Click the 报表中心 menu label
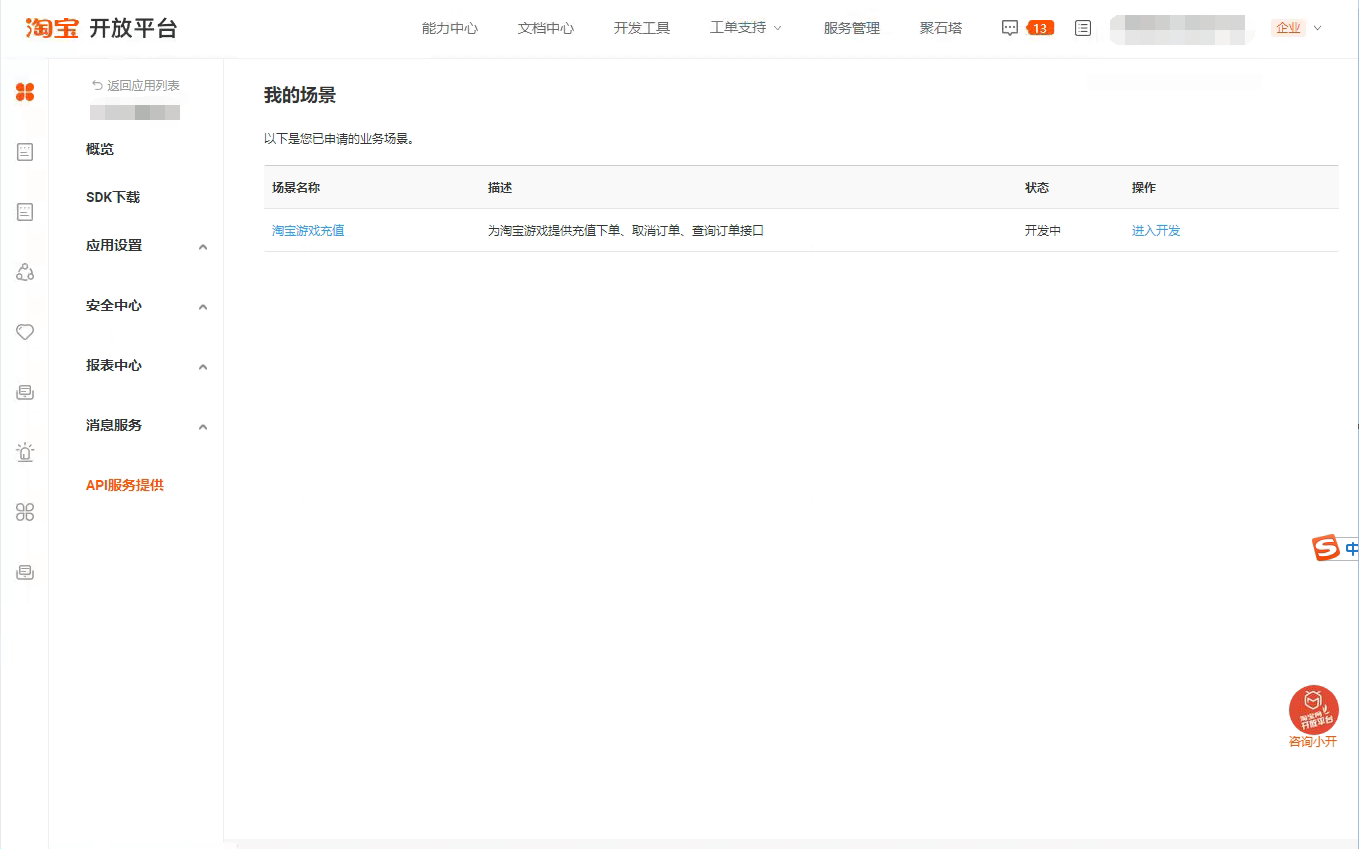 pyautogui.click(x=114, y=365)
